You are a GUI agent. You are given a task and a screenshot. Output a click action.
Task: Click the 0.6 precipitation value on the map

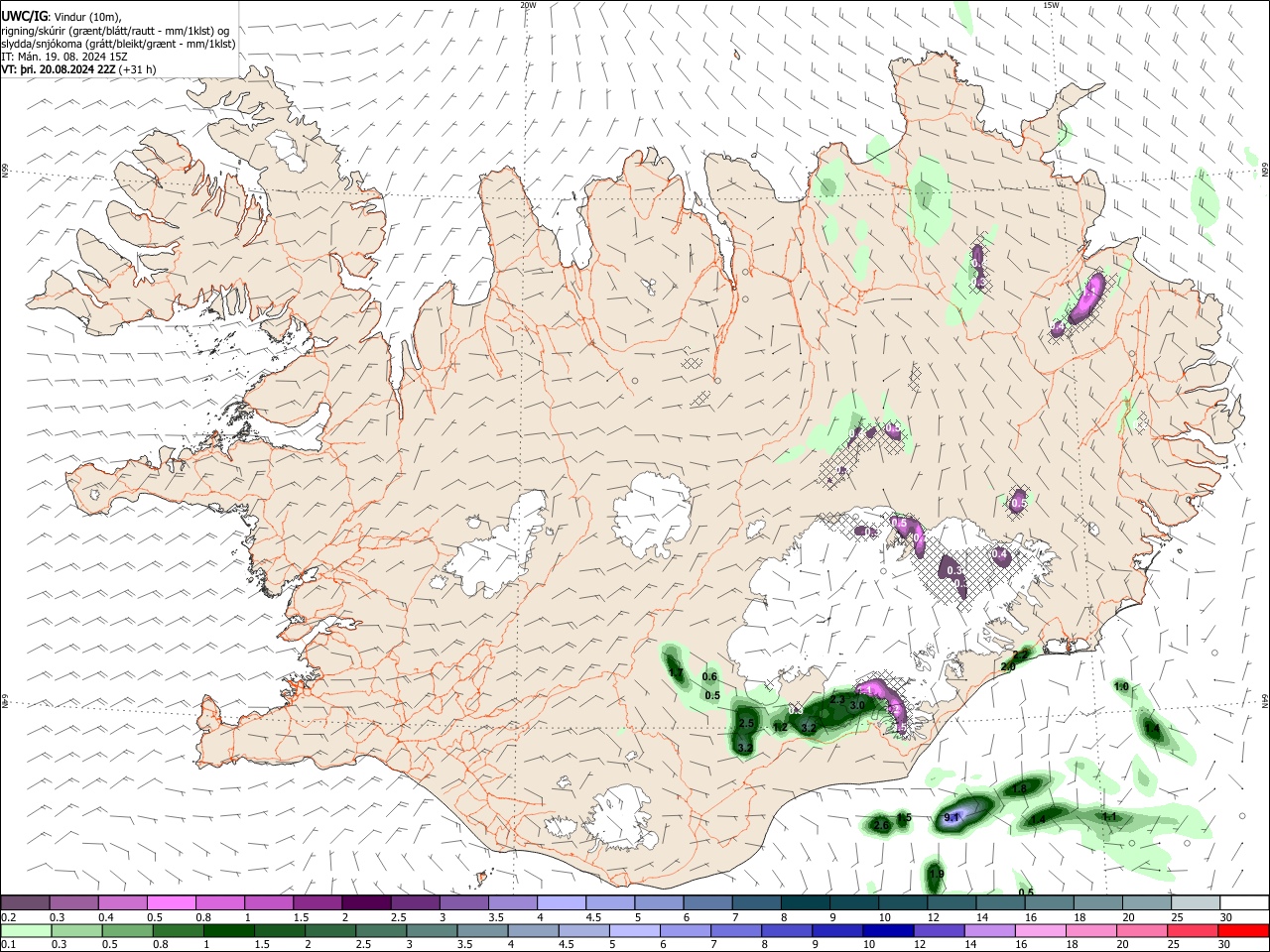[709, 676]
